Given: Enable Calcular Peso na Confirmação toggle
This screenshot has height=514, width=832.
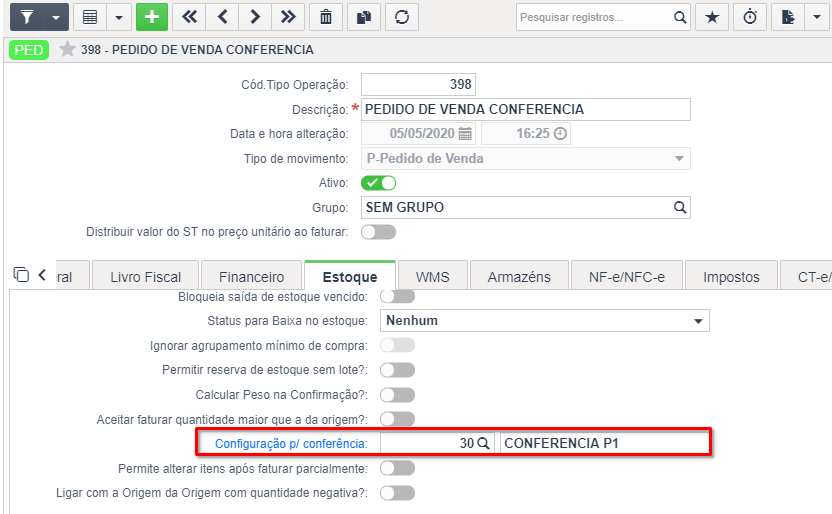Looking at the screenshot, I should pos(397,395).
